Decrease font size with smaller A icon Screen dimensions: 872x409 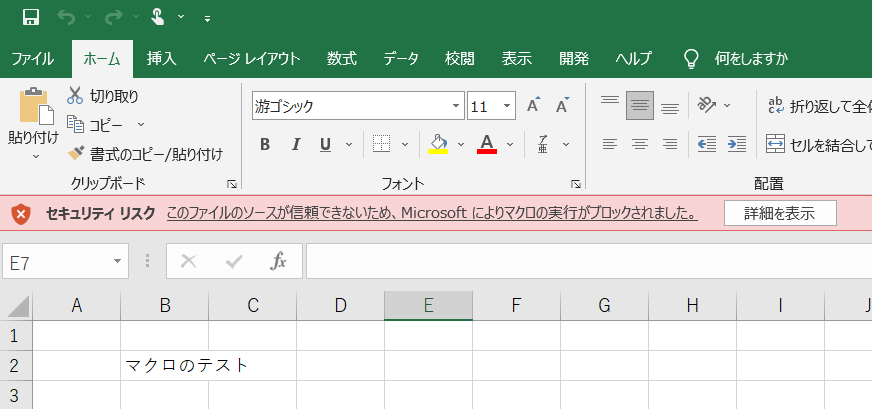point(563,105)
